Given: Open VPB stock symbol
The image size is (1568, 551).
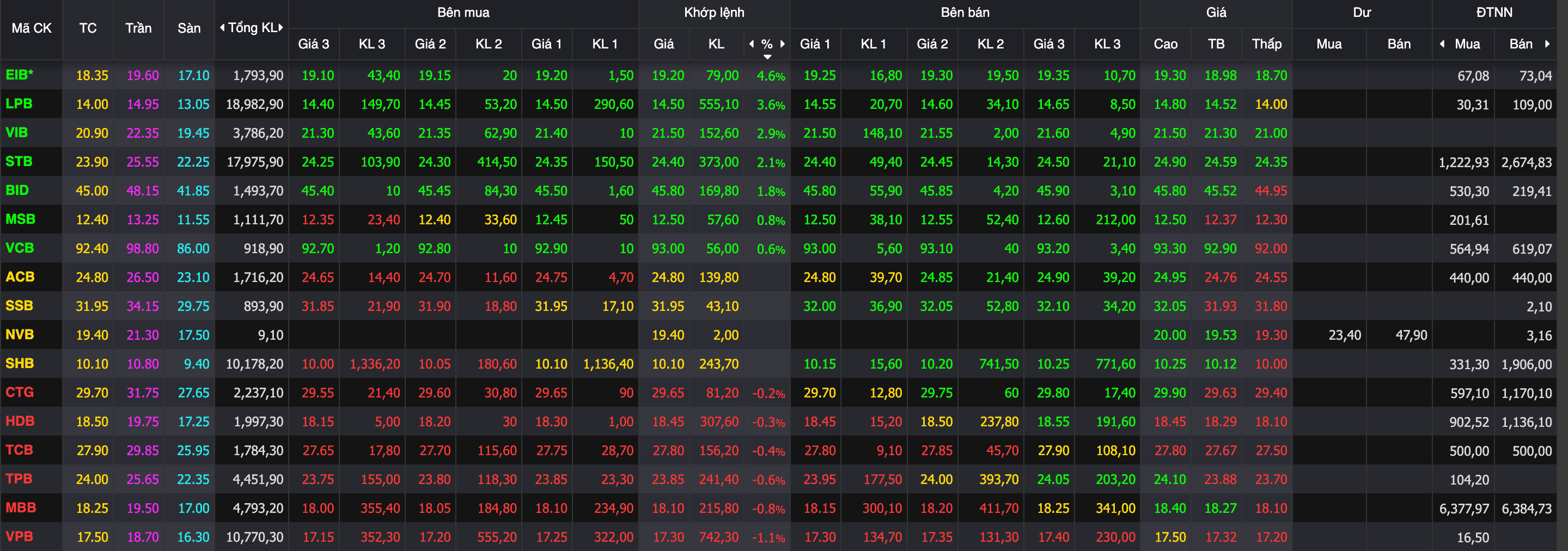Looking at the screenshot, I should (19, 536).
